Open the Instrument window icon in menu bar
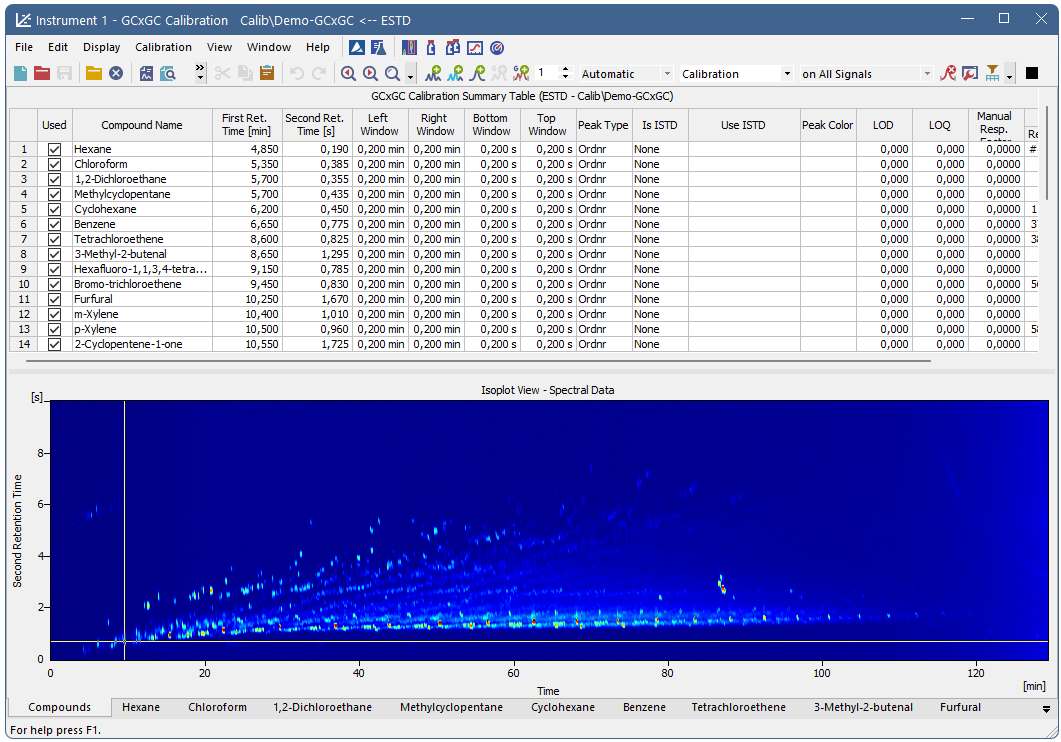 pos(357,47)
